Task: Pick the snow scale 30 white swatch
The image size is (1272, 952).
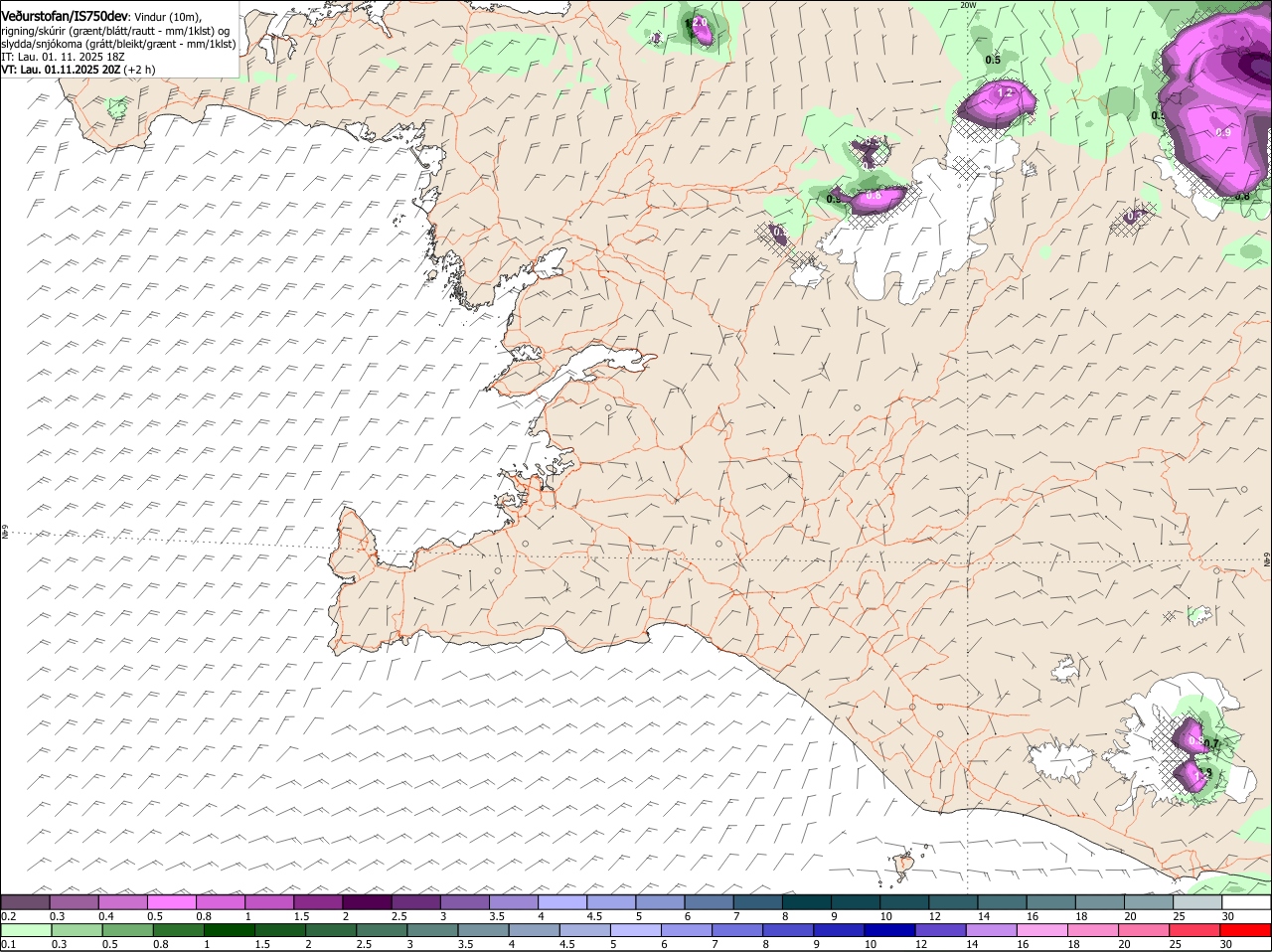Action: [x=1246, y=902]
